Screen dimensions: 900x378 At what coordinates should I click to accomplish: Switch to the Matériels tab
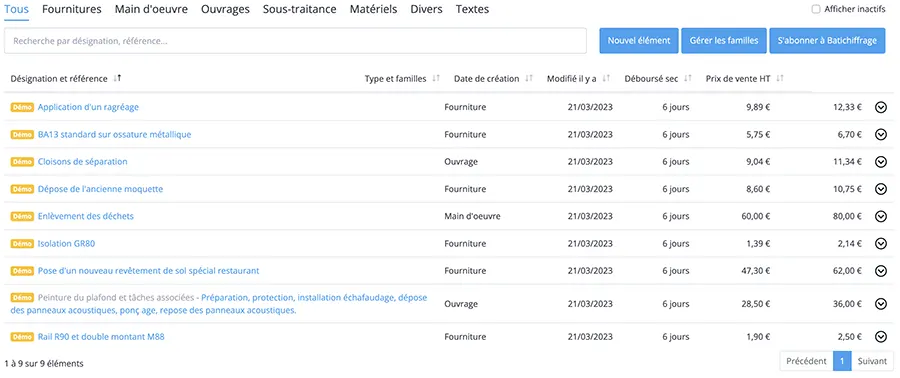373,9
